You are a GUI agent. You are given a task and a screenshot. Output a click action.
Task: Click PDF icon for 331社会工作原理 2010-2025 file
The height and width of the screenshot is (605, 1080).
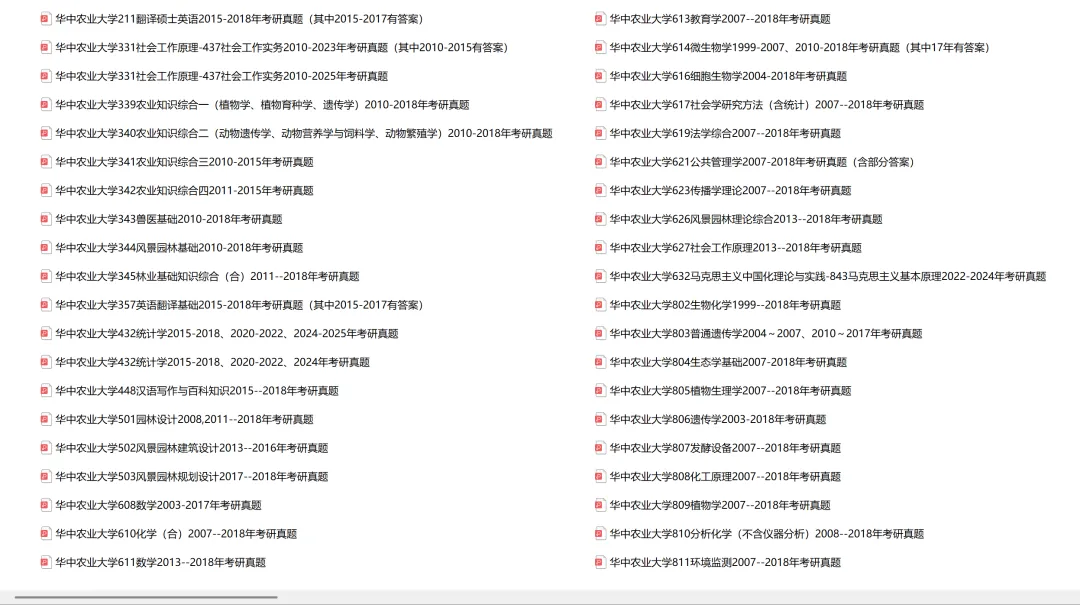(x=45, y=76)
